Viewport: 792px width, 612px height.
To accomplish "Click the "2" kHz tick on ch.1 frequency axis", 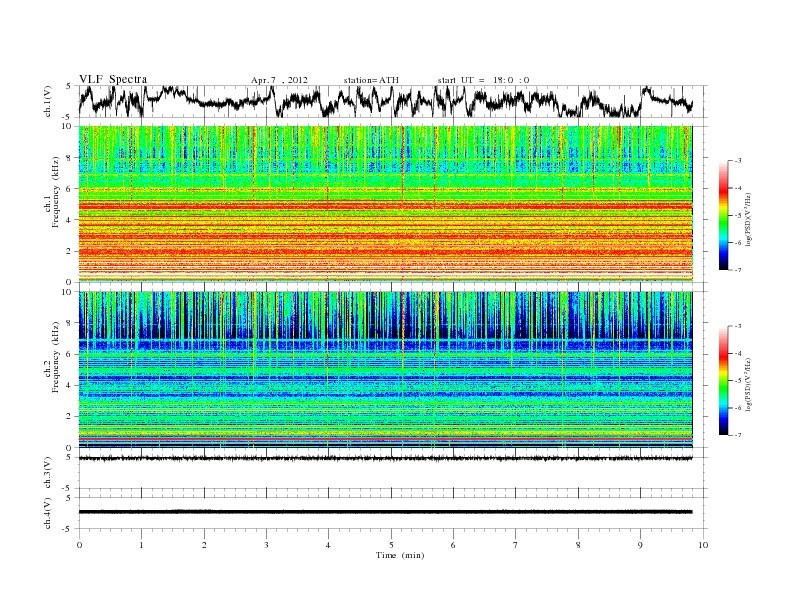I will 69,251.
